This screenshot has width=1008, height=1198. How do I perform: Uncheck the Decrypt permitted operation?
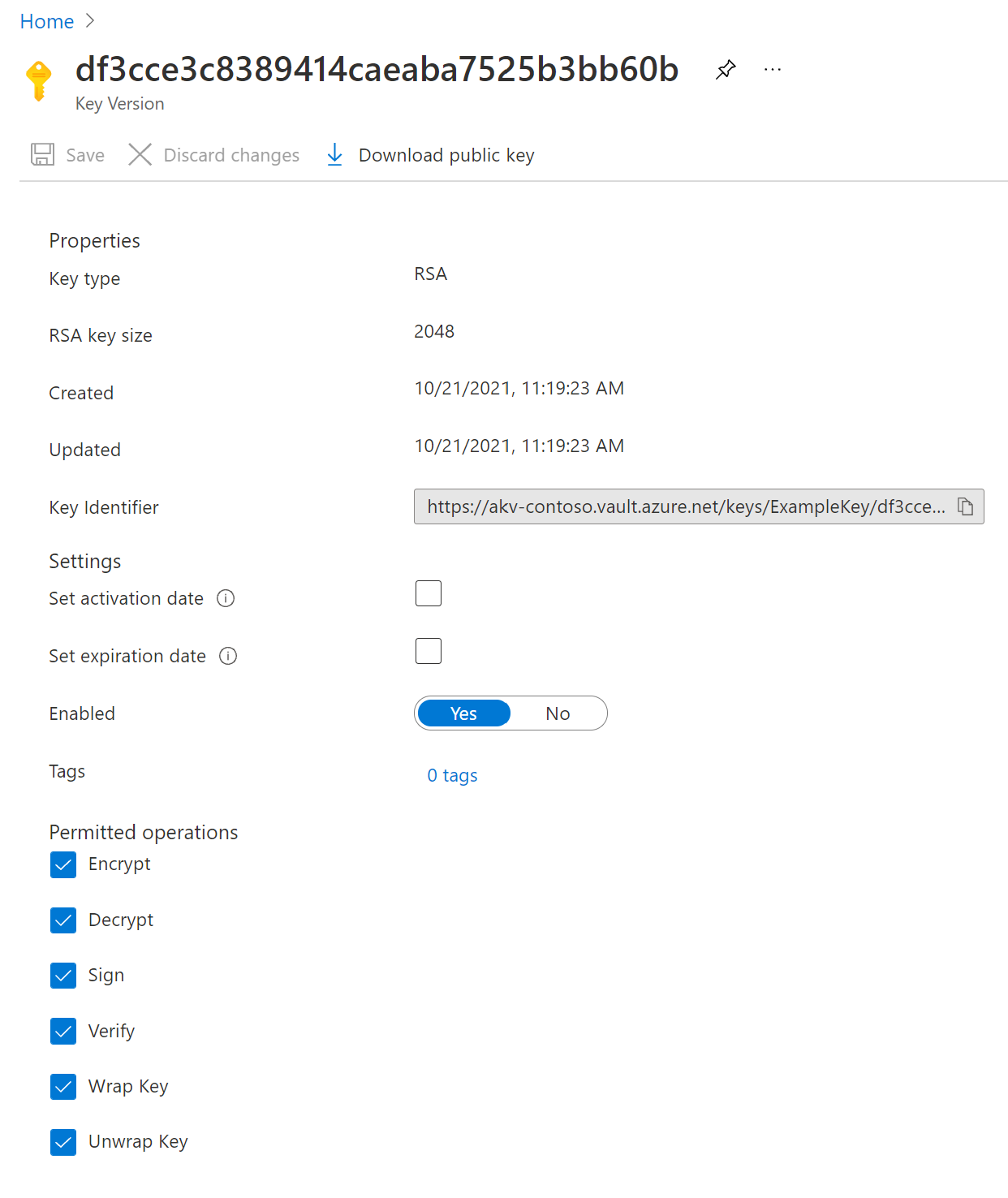click(x=63, y=920)
